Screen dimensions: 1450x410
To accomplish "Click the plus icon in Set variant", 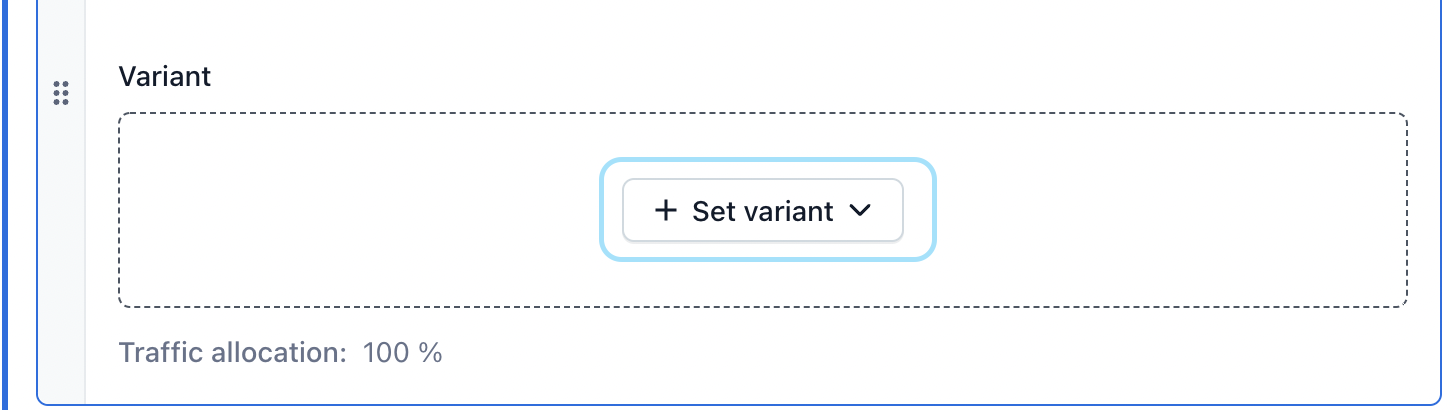I will pyautogui.click(x=665, y=210).
